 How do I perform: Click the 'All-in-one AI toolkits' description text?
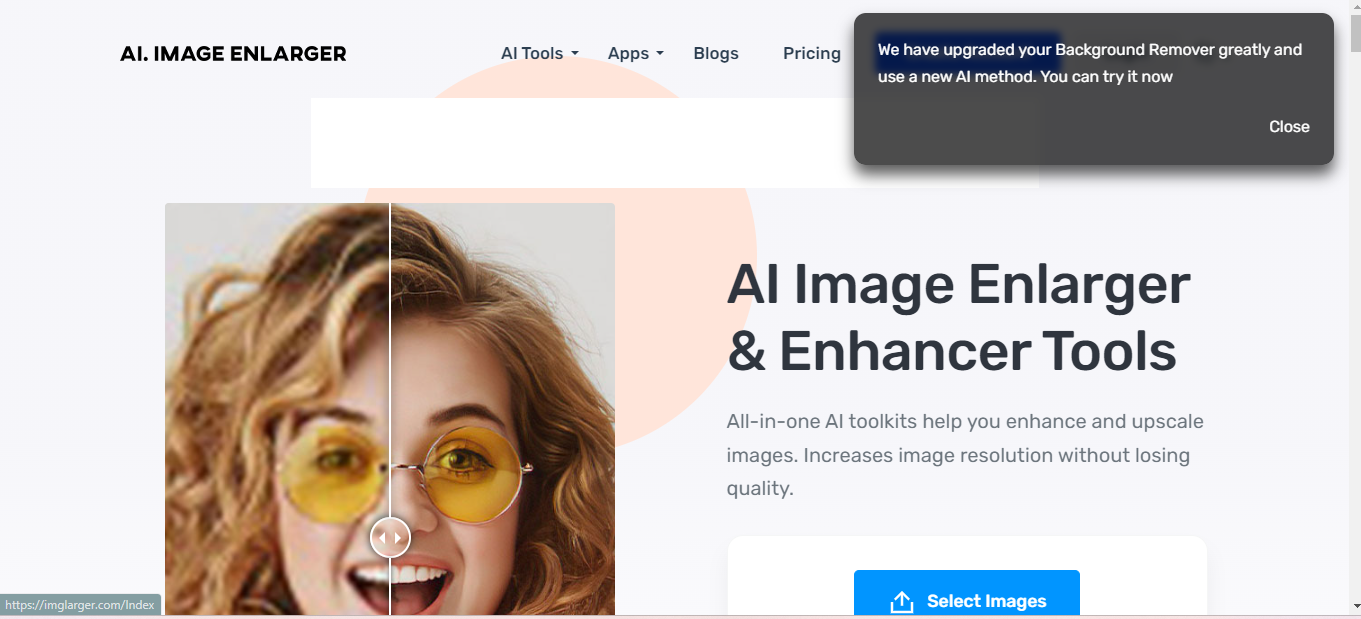coord(965,455)
